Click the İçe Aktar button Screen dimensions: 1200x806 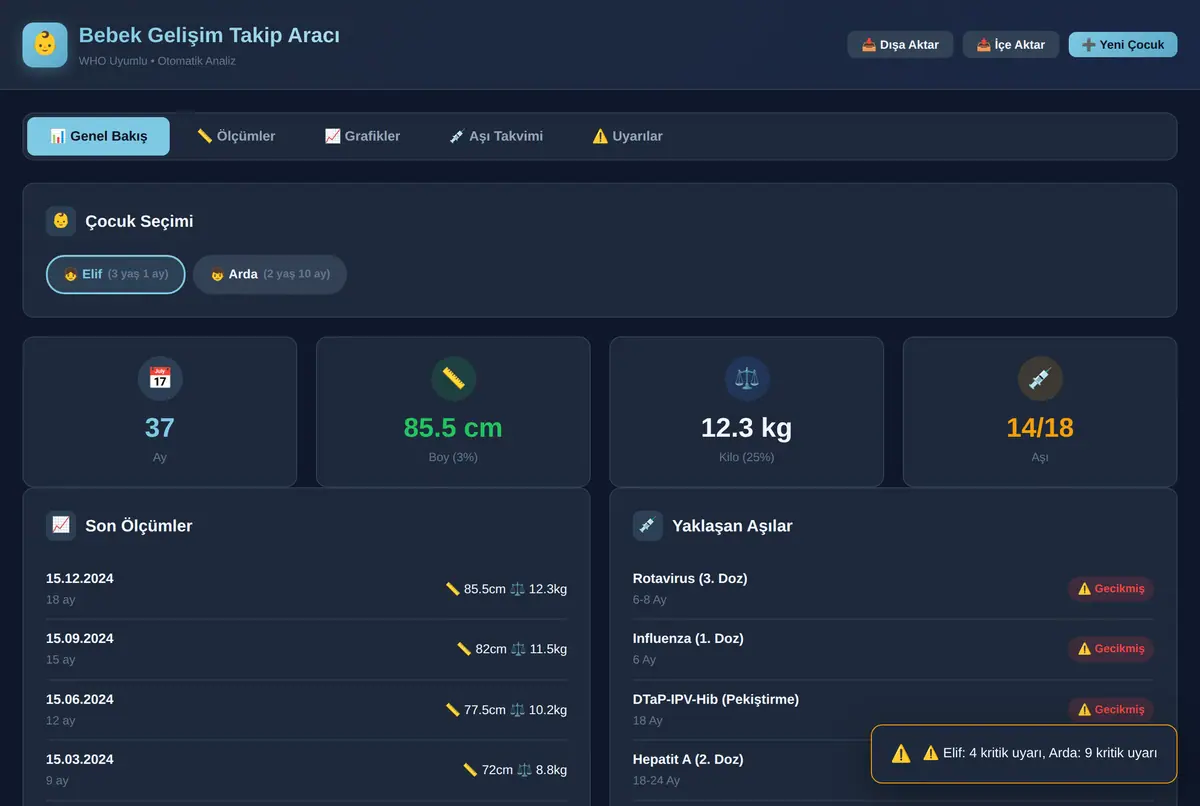coord(1011,45)
